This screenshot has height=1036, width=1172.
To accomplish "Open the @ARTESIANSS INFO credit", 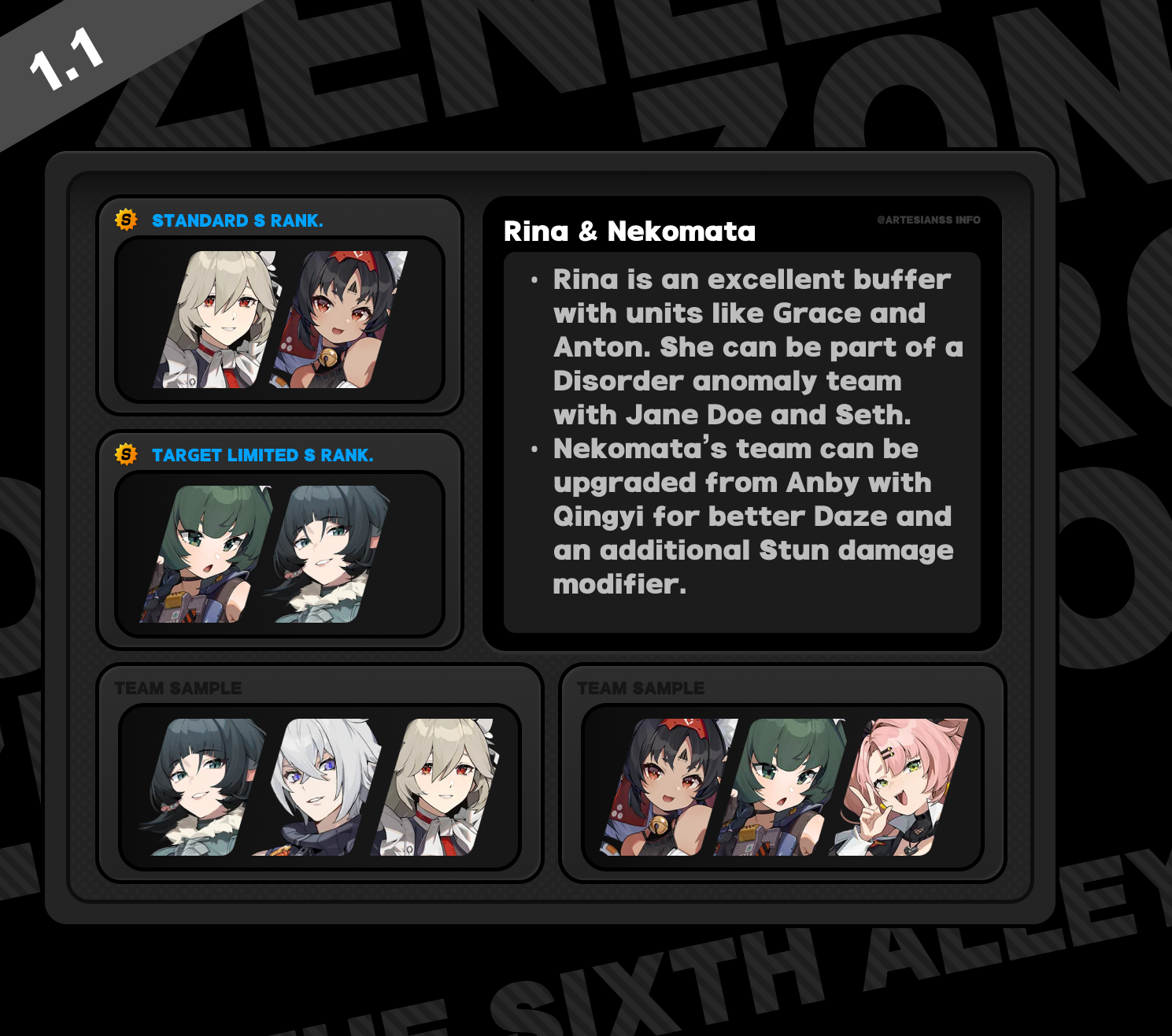I will tap(929, 220).
